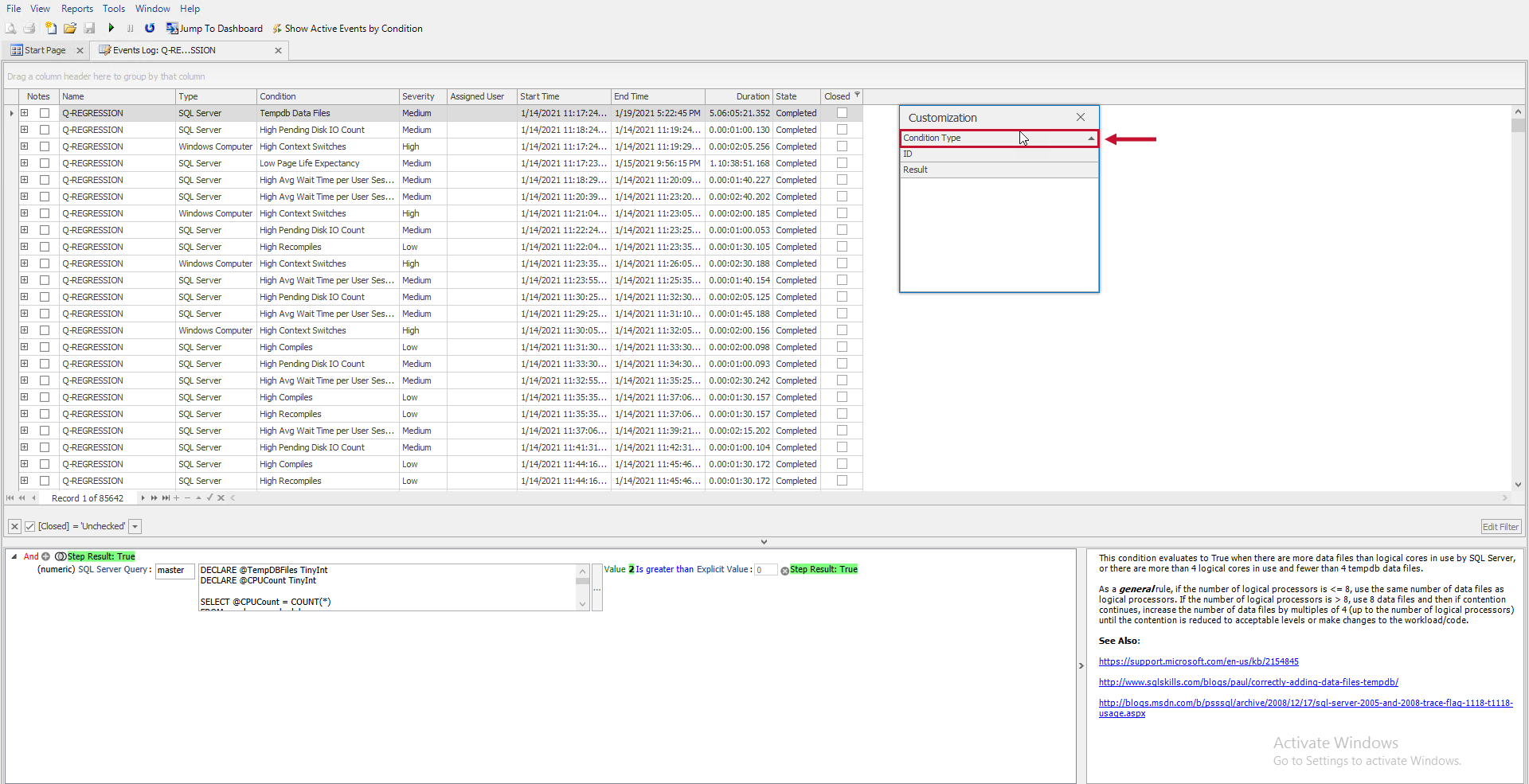Refresh the events log with the Refresh icon

tap(150, 29)
